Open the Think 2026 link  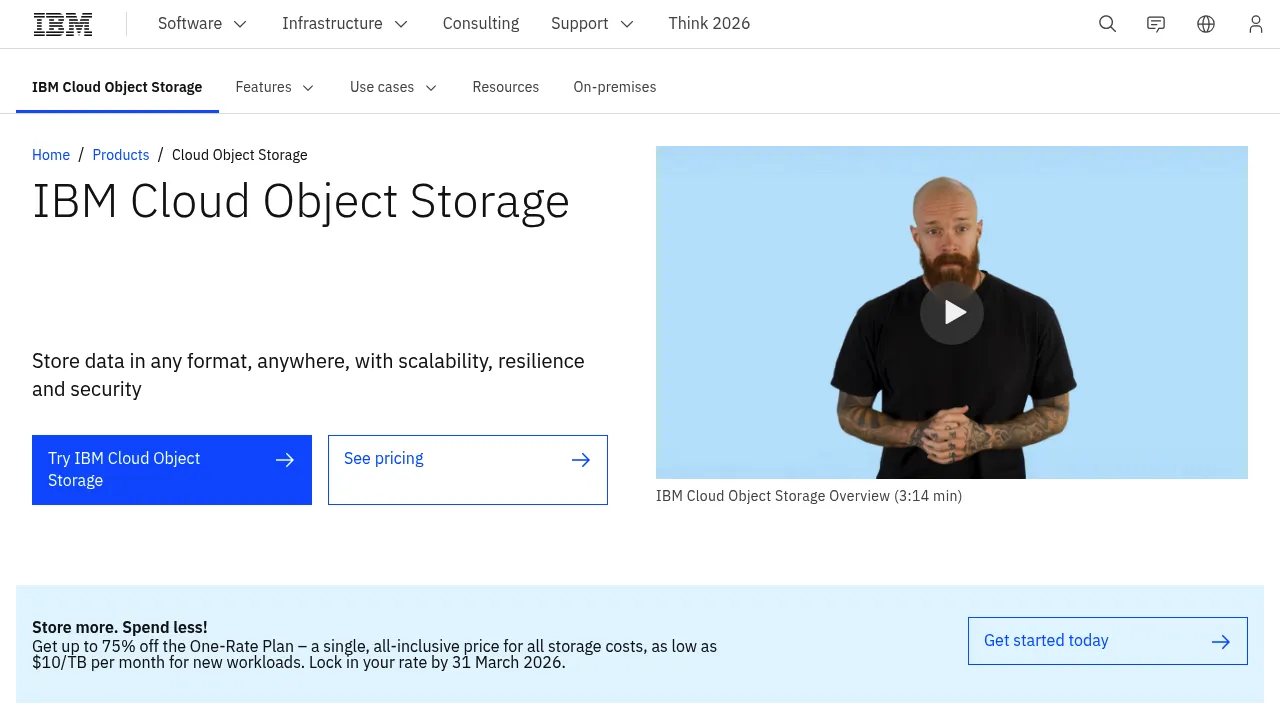pyautogui.click(x=709, y=24)
